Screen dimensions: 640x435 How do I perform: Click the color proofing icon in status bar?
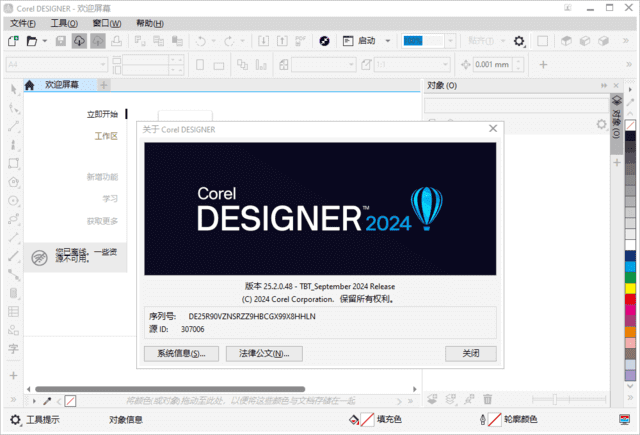[x=624, y=419]
